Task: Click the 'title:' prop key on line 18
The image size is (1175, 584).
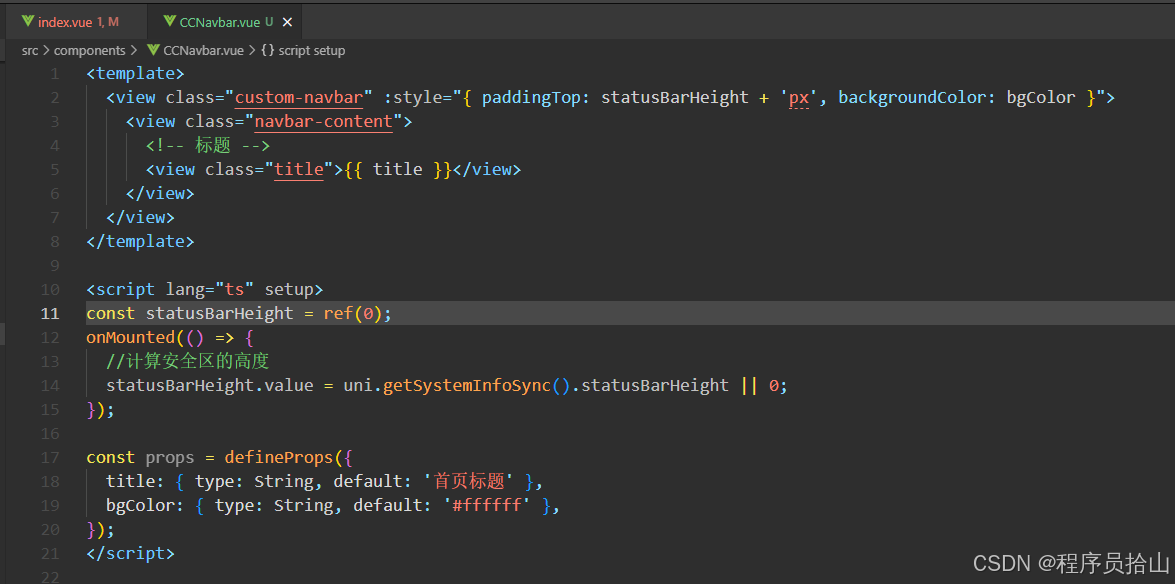Action: (136, 481)
